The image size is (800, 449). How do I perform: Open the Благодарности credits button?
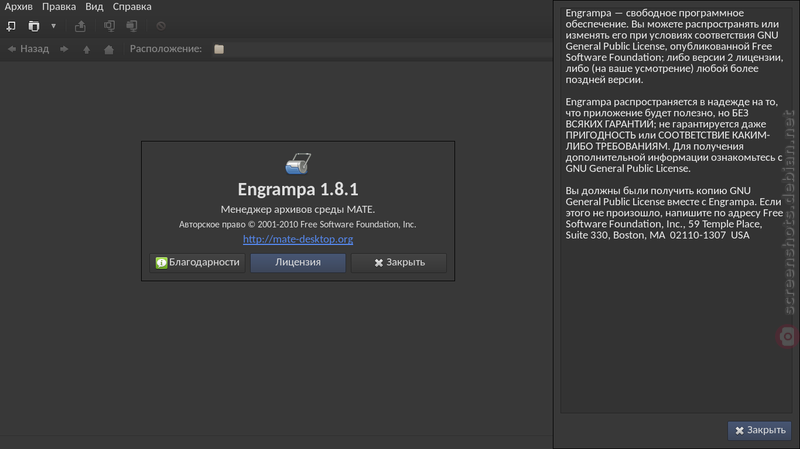197,263
